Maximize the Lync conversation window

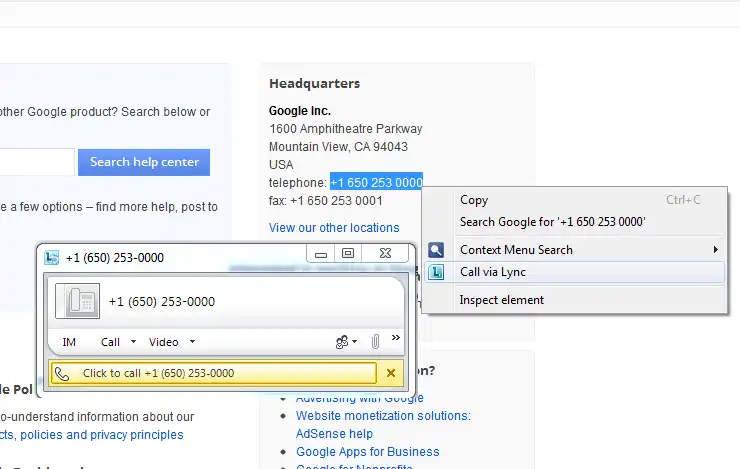pos(348,254)
